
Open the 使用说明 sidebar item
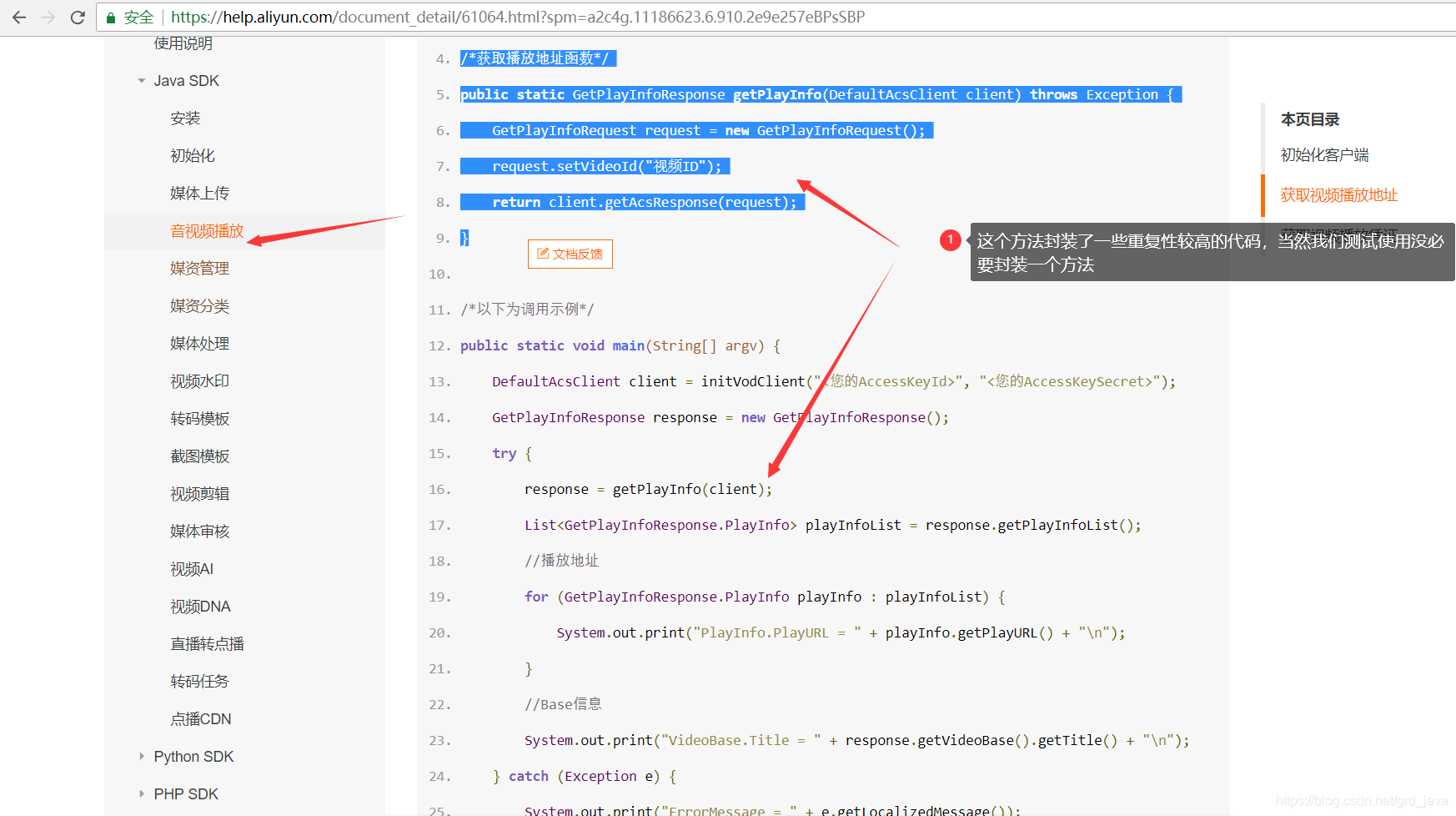click(183, 43)
